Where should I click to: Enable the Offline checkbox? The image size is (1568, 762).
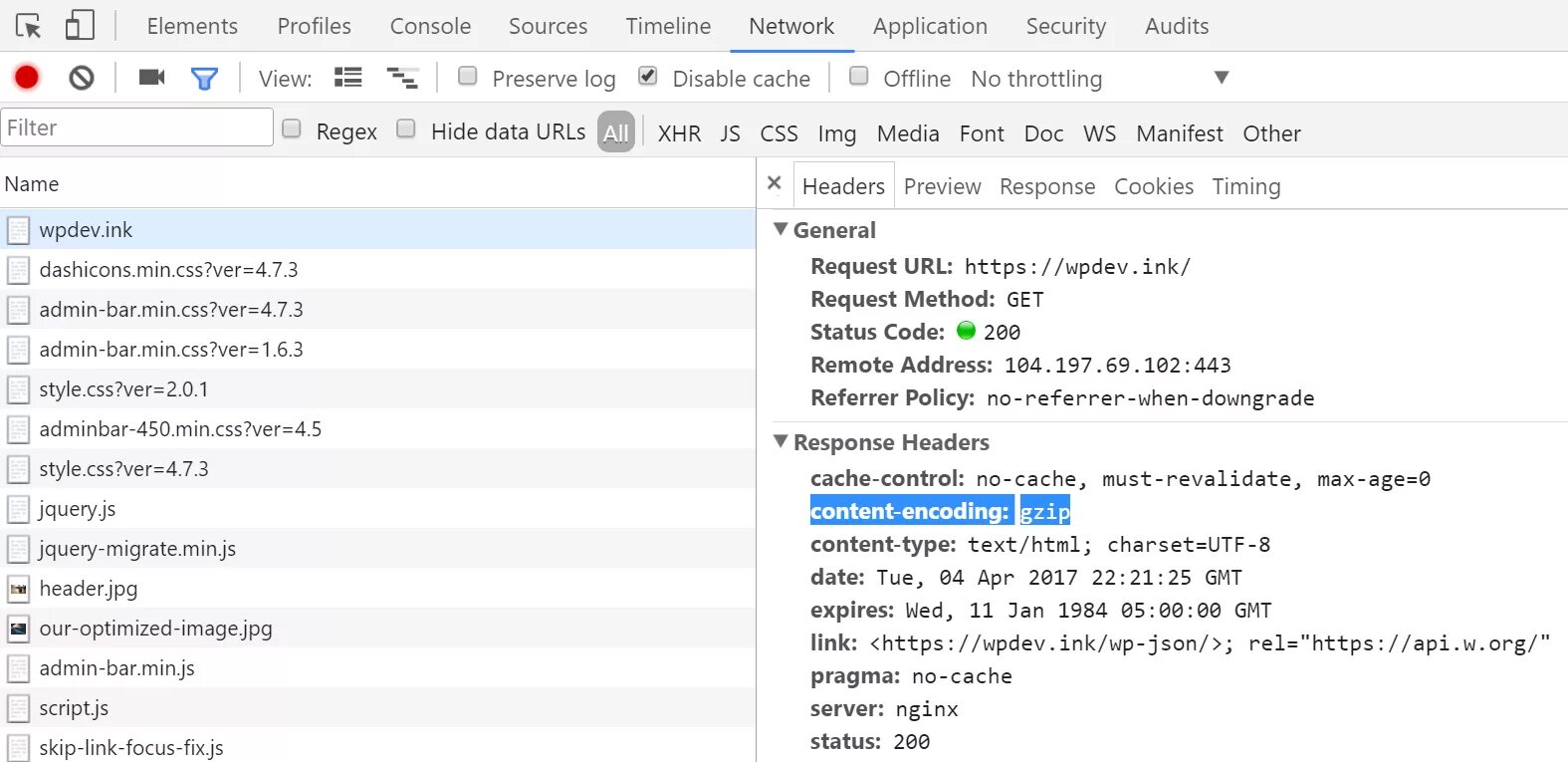coord(859,77)
